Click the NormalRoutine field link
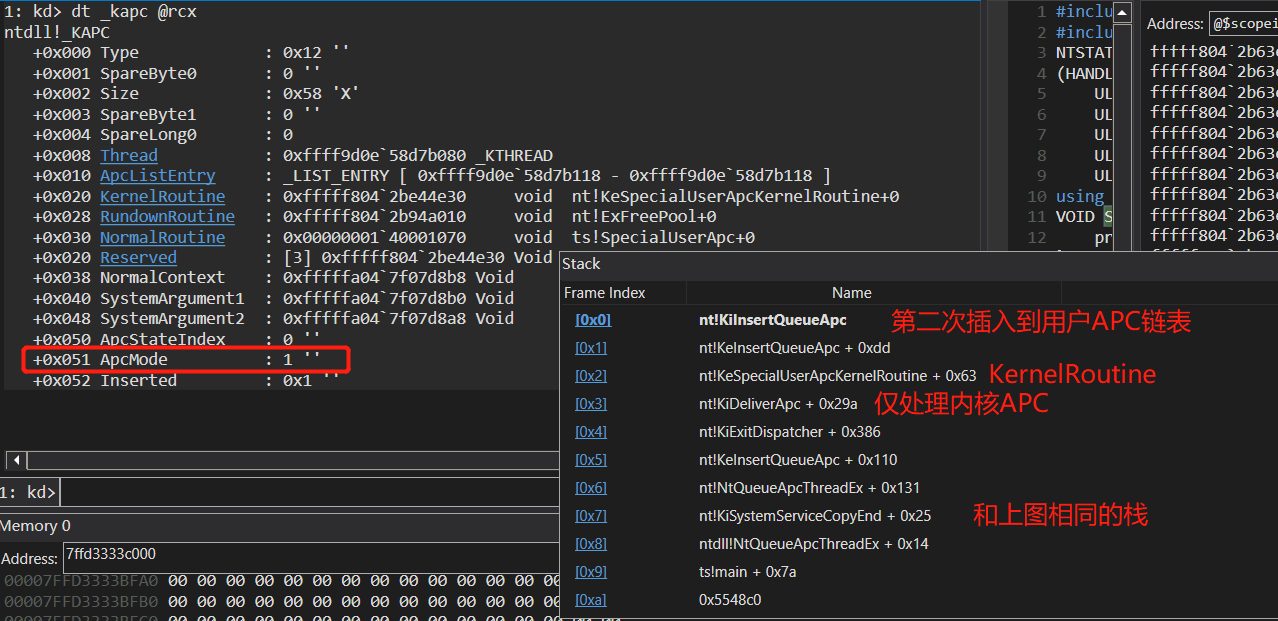Viewport: 1278px width, 621px height. [x=162, y=237]
